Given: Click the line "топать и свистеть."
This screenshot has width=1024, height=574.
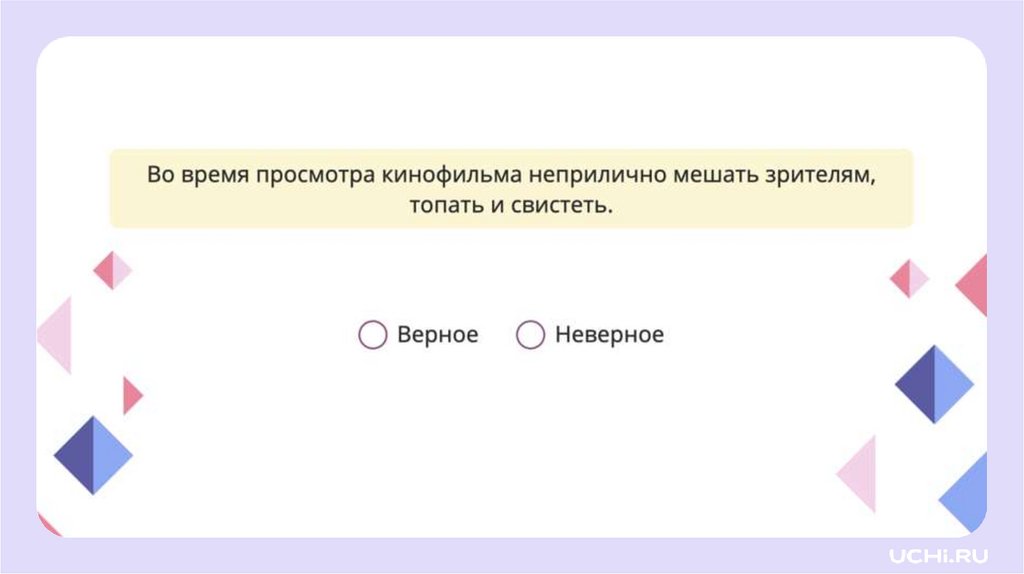Looking at the screenshot, I should (510, 206).
